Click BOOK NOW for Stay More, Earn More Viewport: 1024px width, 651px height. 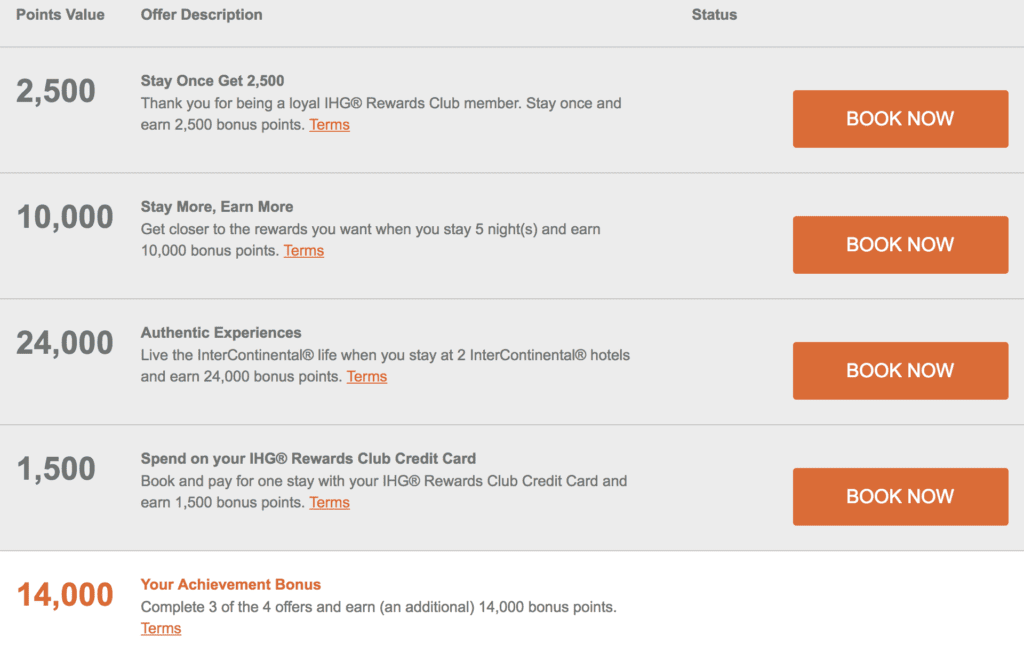(x=900, y=245)
